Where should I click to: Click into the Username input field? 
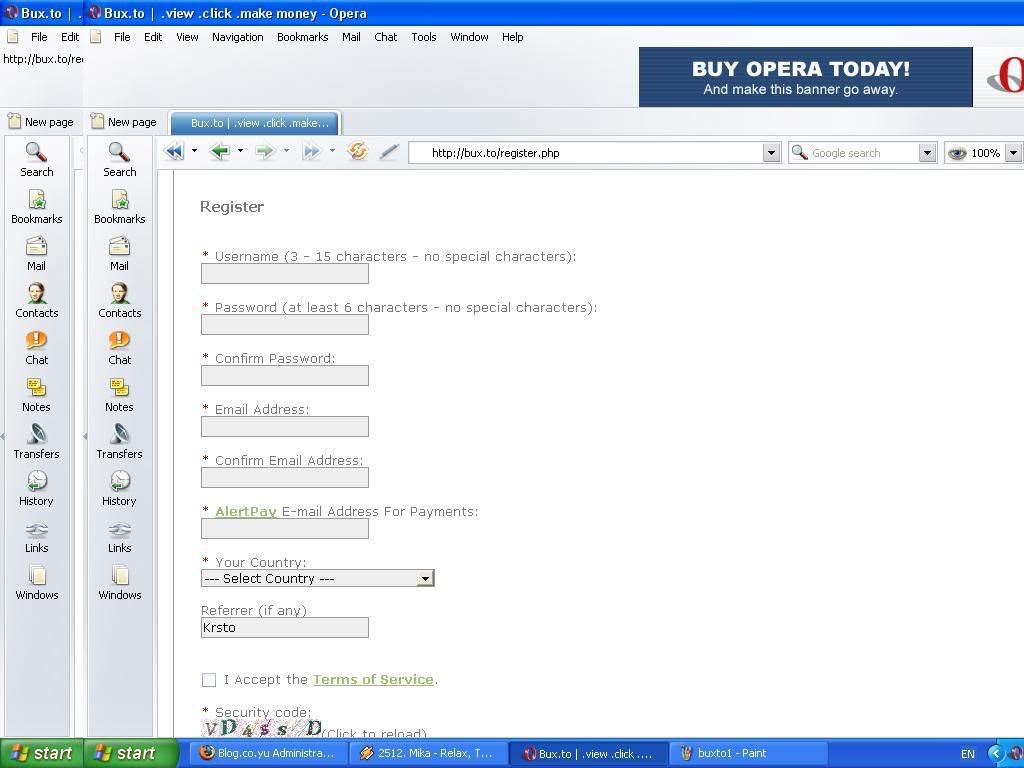click(285, 274)
